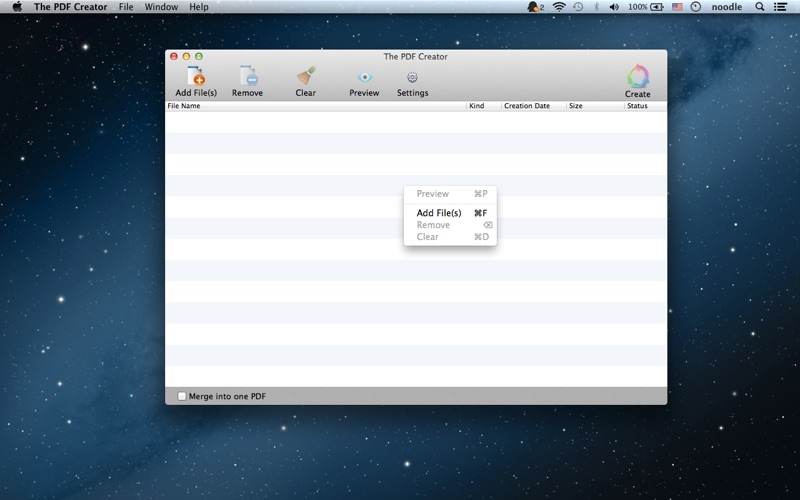Viewport: 800px width, 500px height.
Task: Sort by File Name column header
Action: pyautogui.click(x=315, y=106)
